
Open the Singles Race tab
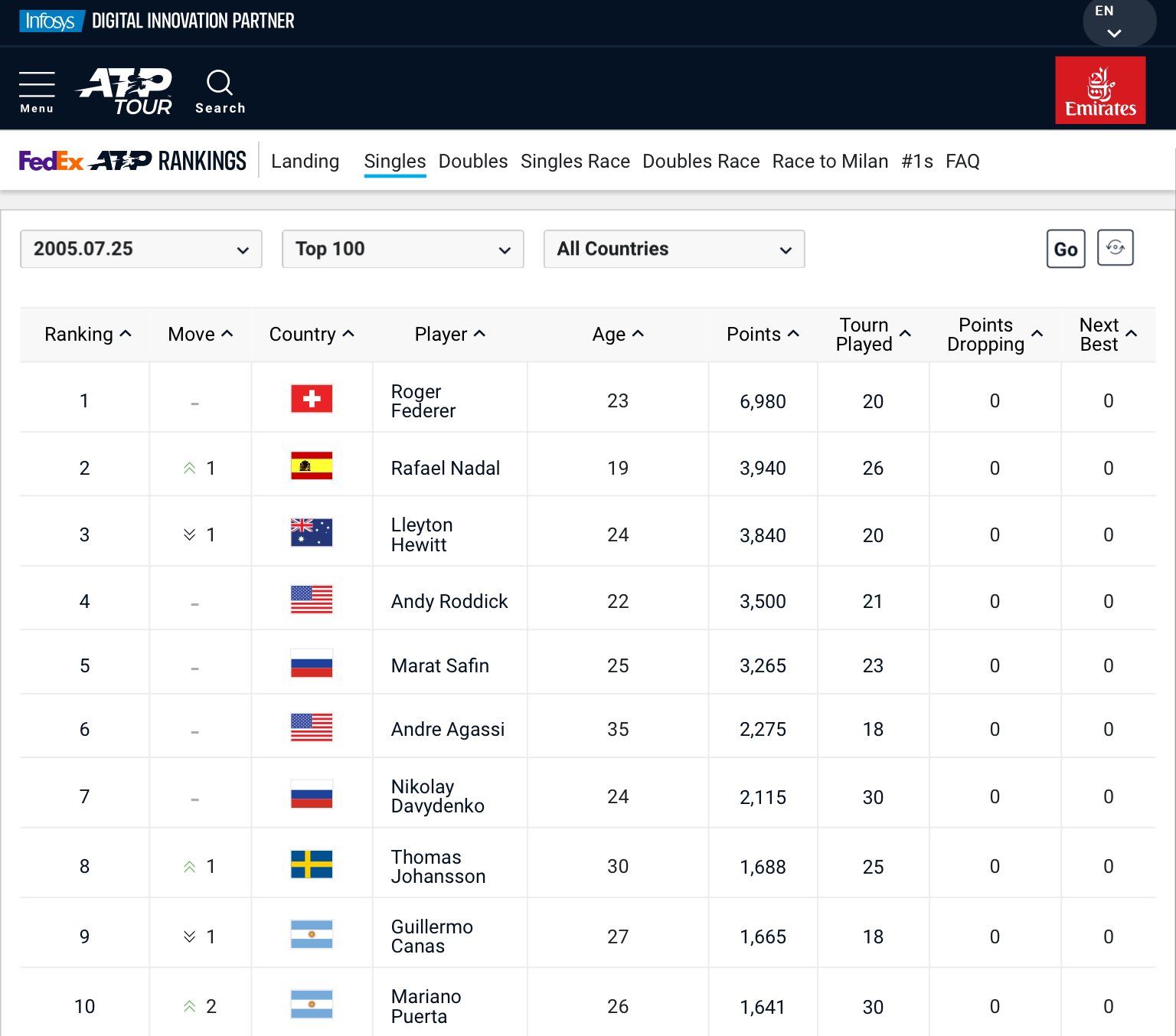[x=575, y=162]
